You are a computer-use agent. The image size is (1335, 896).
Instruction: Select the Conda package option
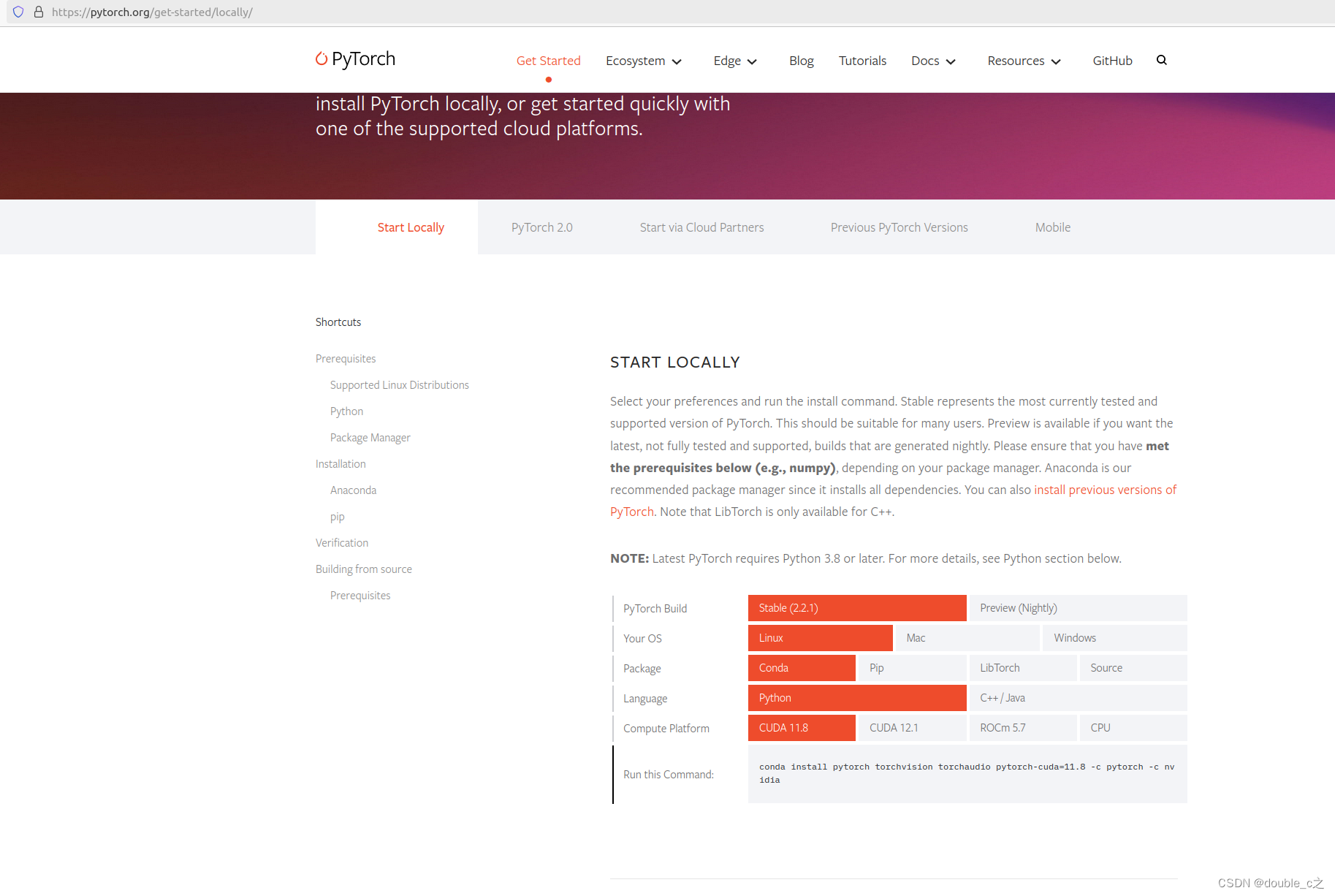tap(802, 668)
